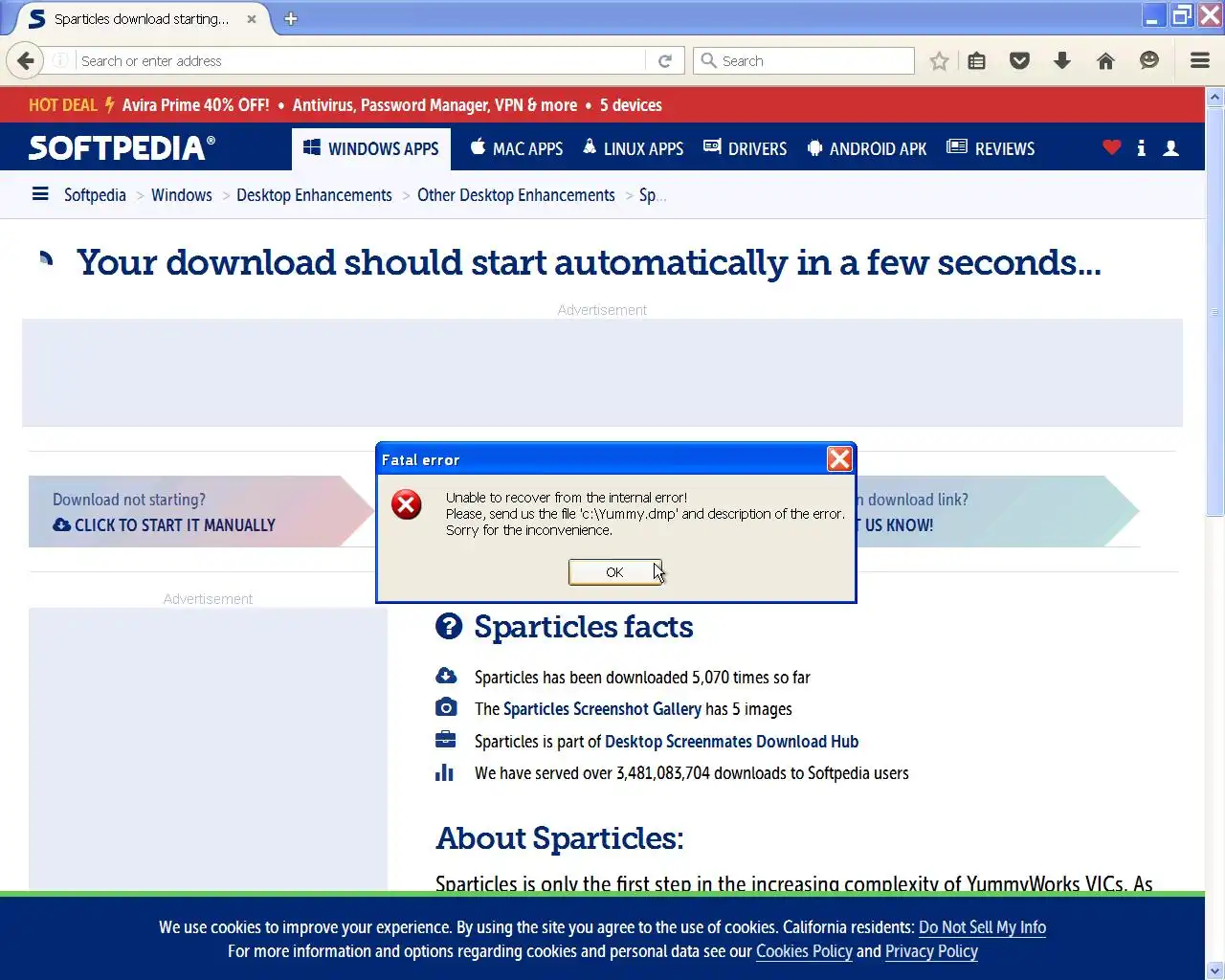Open the Reviews section
Screen dimensions: 1225x980
point(991,147)
